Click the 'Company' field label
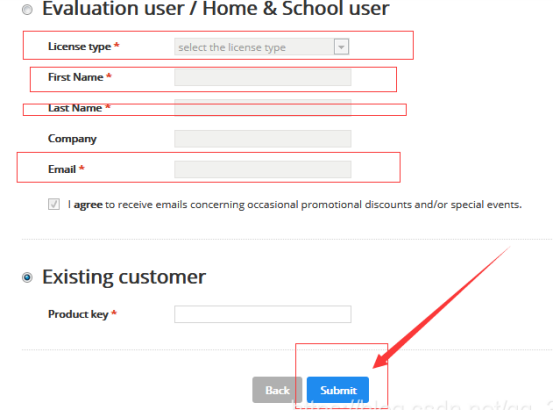This screenshot has width=554, height=410. coord(72,139)
